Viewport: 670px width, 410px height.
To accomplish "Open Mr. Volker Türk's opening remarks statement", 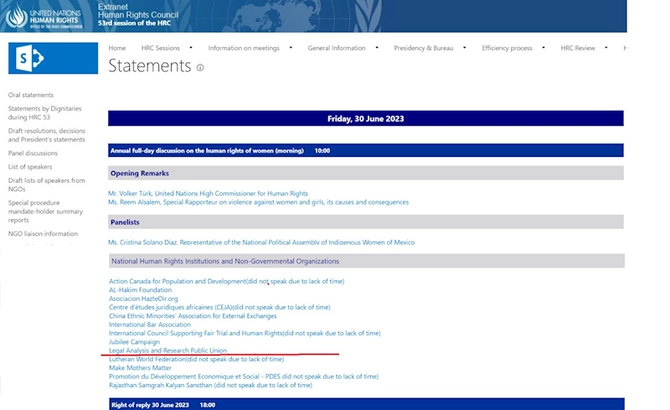I will point(208,193).
